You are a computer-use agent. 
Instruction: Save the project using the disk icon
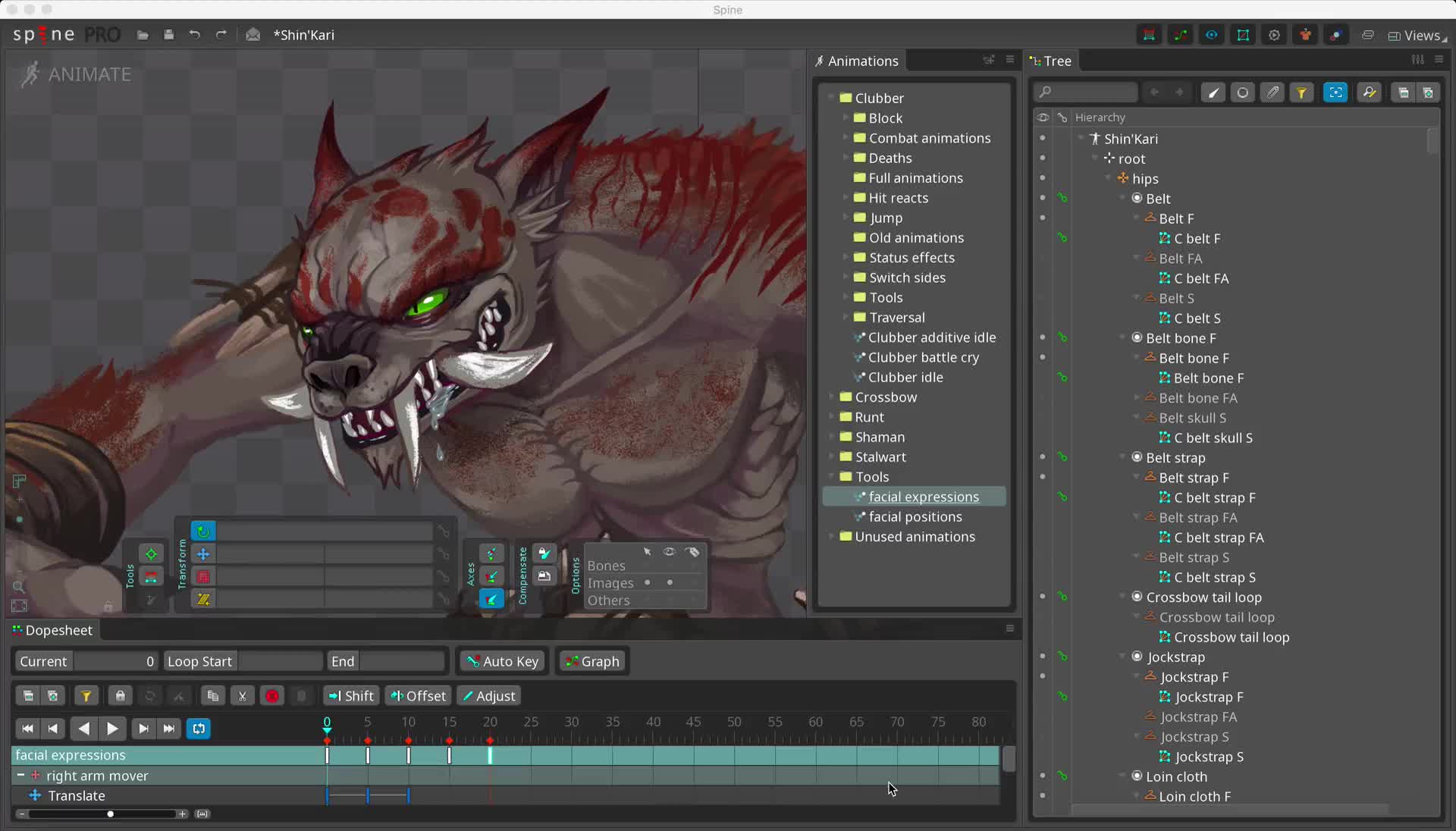click(168, 35)
